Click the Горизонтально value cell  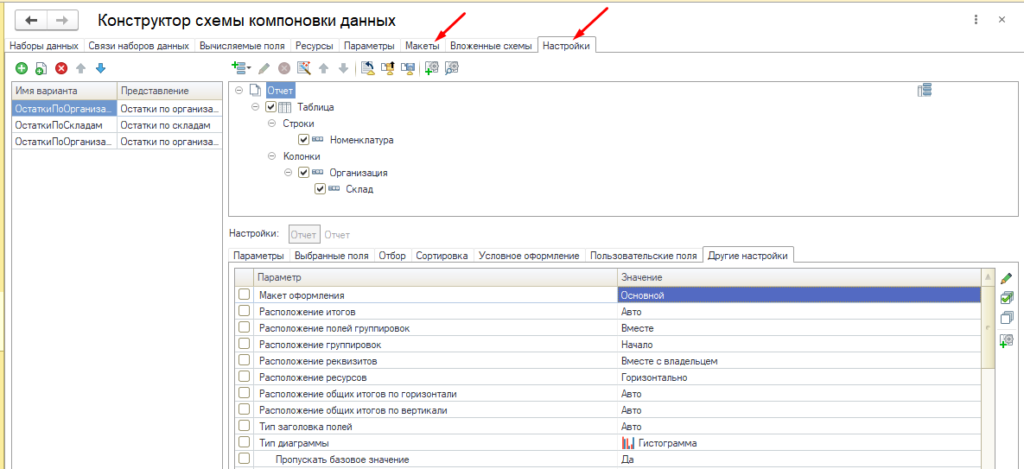(x=799, y=377)
